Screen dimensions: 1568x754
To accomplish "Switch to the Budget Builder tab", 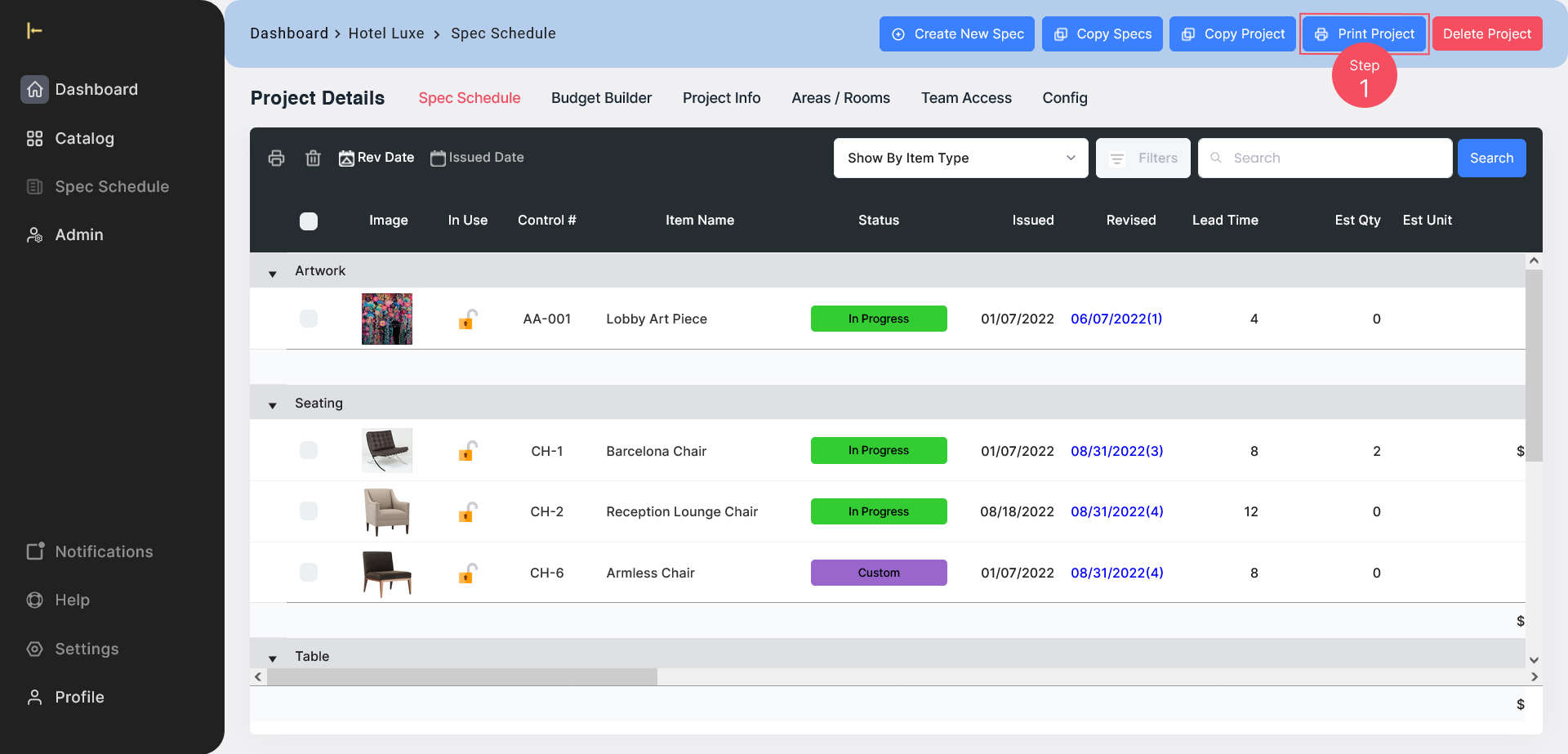I will (601, 98).
